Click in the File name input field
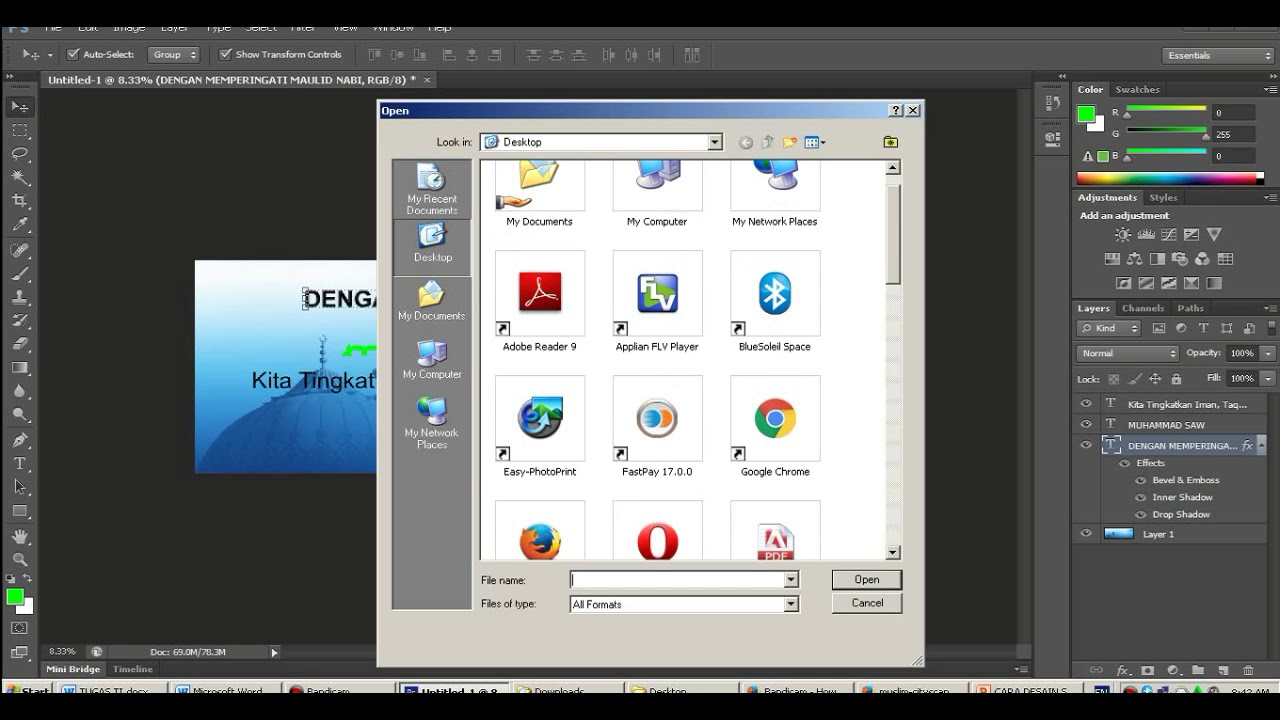The image size is (1280, 720). [677, 580]
